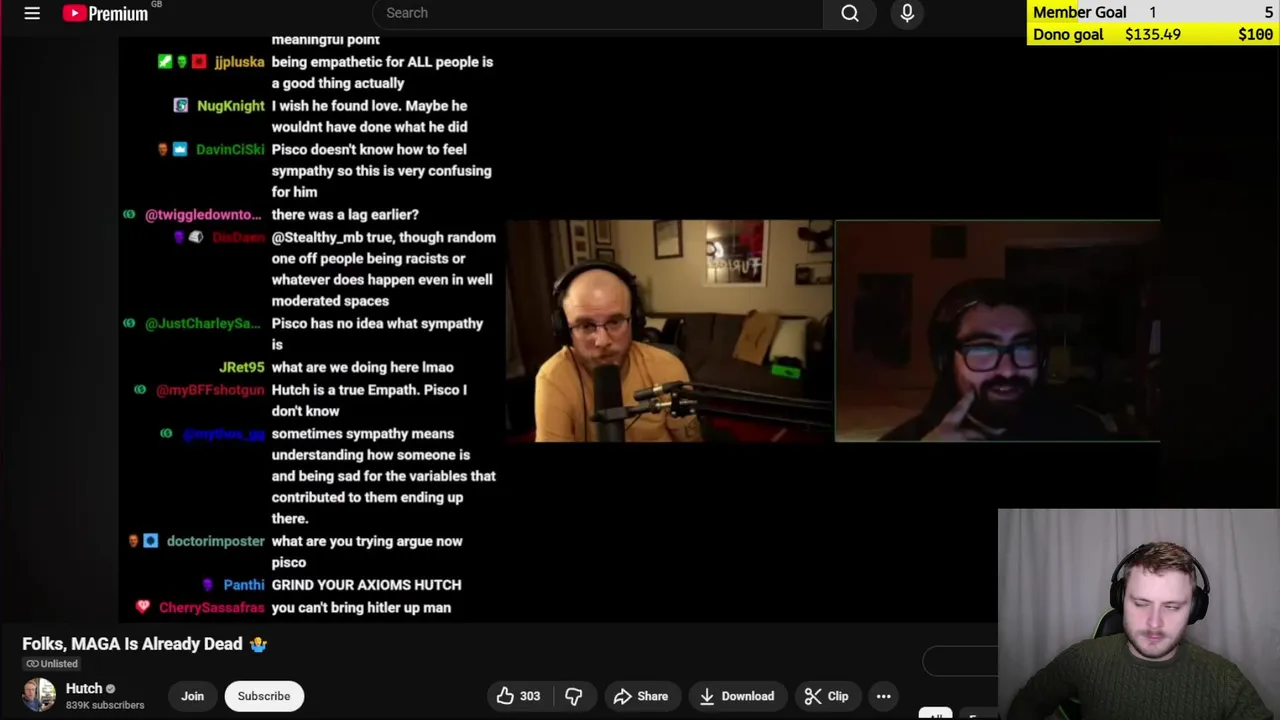The height and width of the screenshot is (720, 1280).
Task: Search with voice microphone icon
Action: [x=907, y=13]
